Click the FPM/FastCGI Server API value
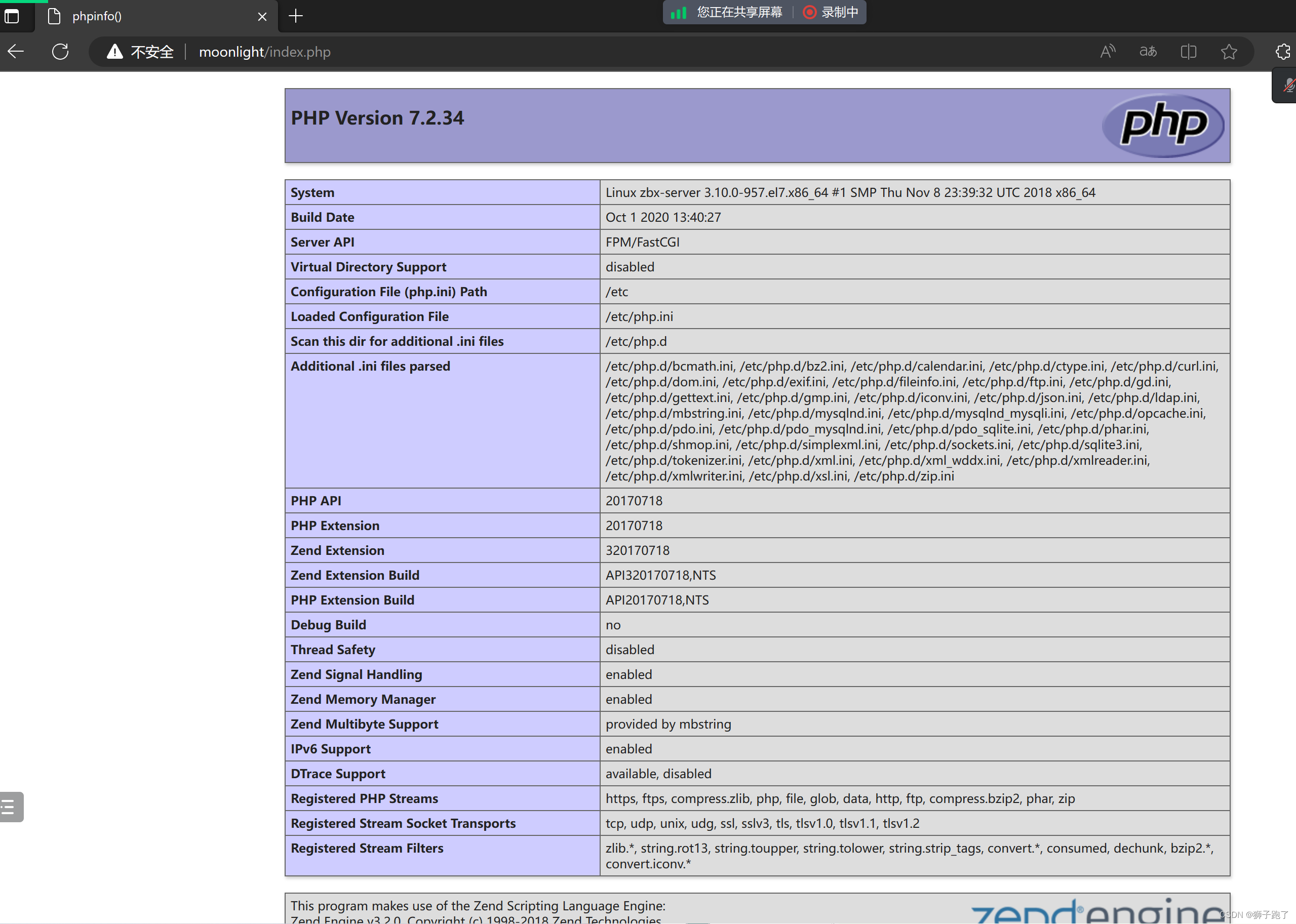 pyautogui.click(x=643, y=242)
